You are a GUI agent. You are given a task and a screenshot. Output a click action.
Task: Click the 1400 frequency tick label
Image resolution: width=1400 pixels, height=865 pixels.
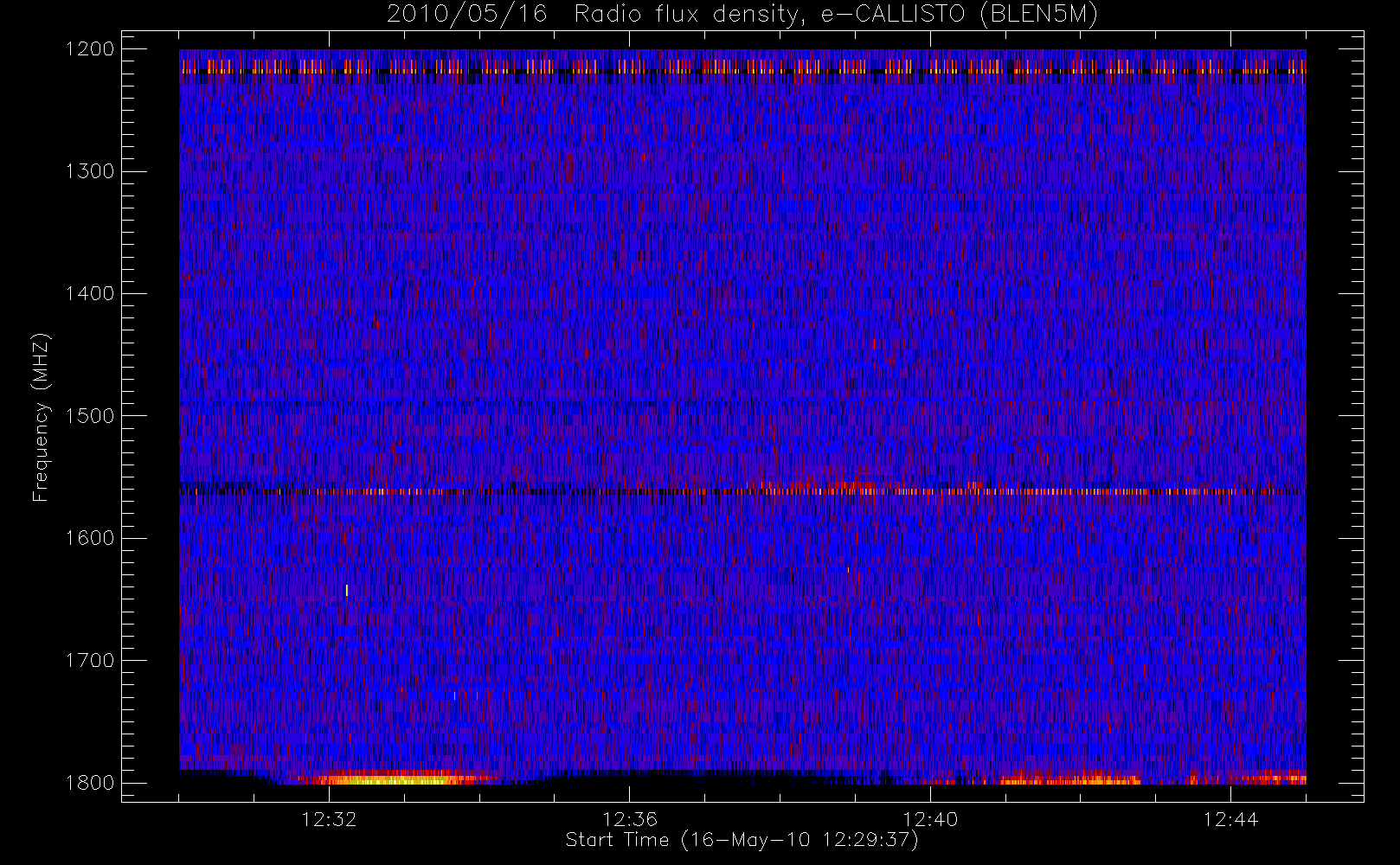coord(90,294)
